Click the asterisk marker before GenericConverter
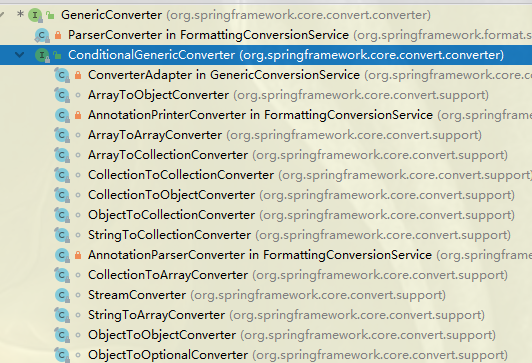 click(x=20, y=14)
